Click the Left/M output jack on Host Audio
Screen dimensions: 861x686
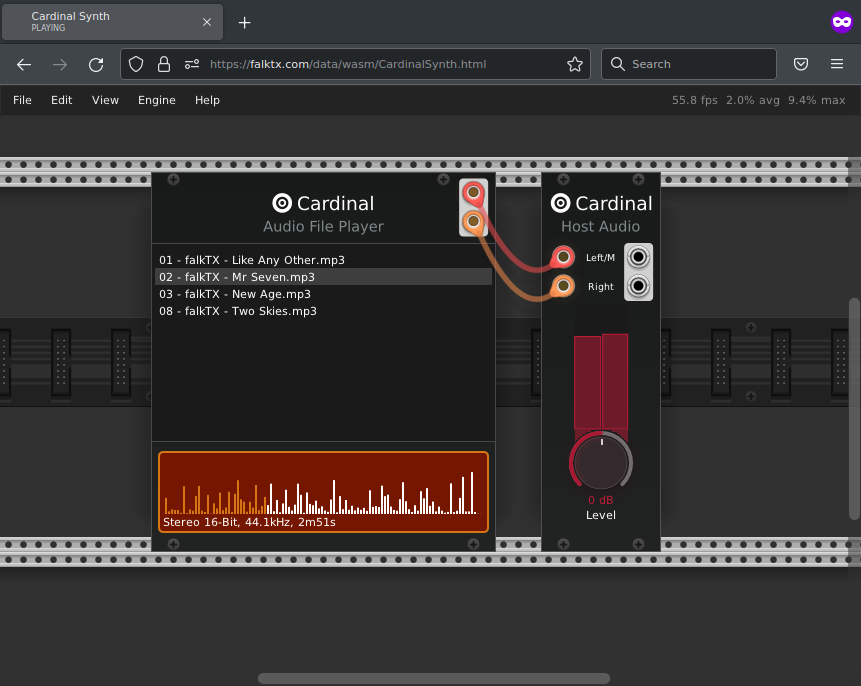638,257
